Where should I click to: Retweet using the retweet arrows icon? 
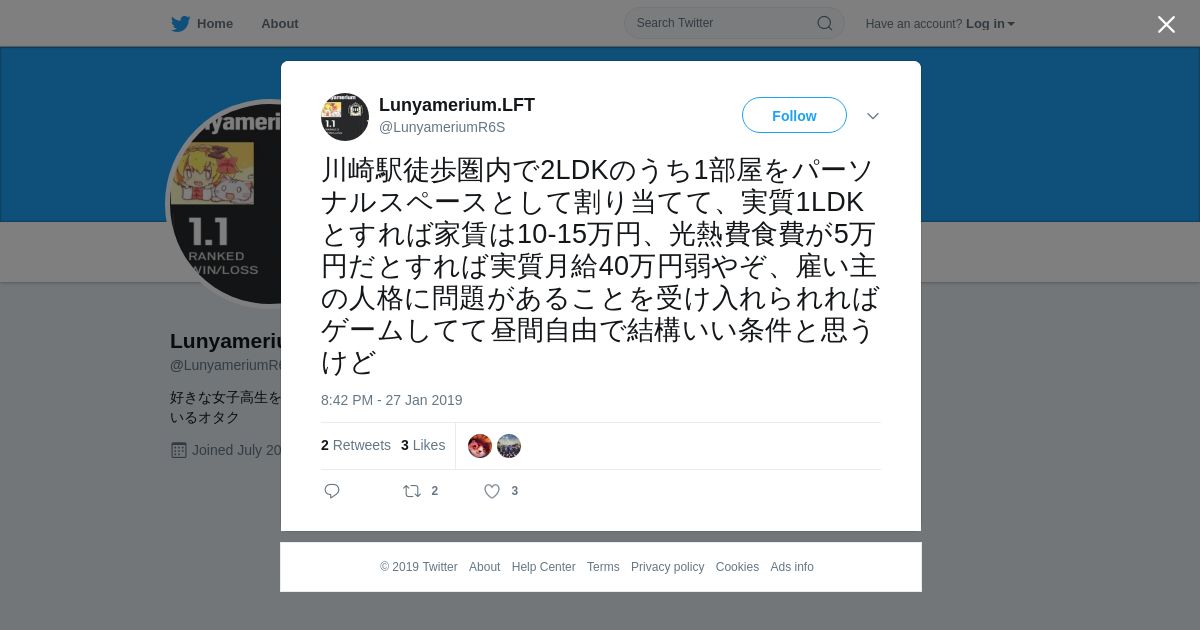[411, 491]
